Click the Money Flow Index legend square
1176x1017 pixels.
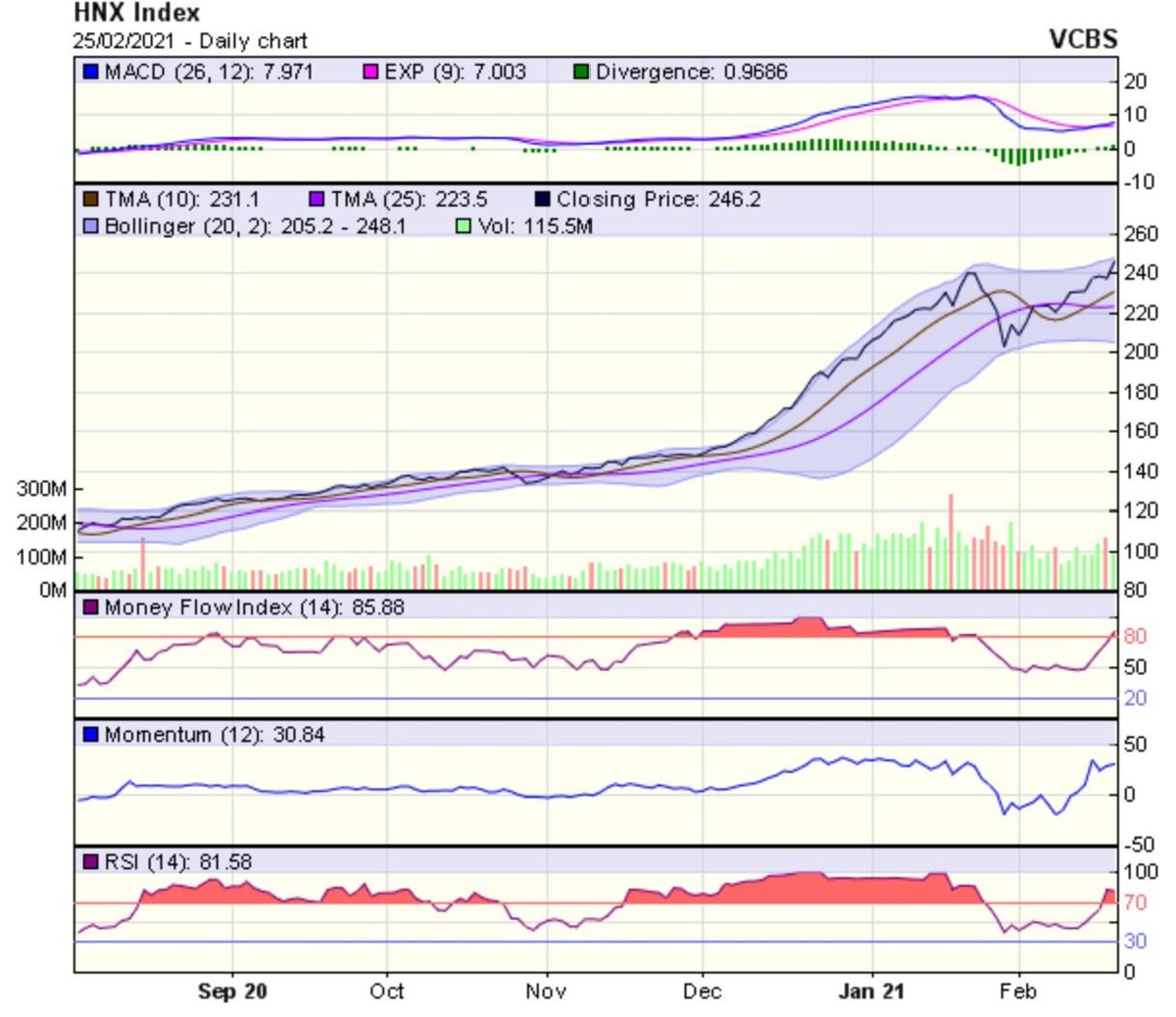[x=91, y=607]
